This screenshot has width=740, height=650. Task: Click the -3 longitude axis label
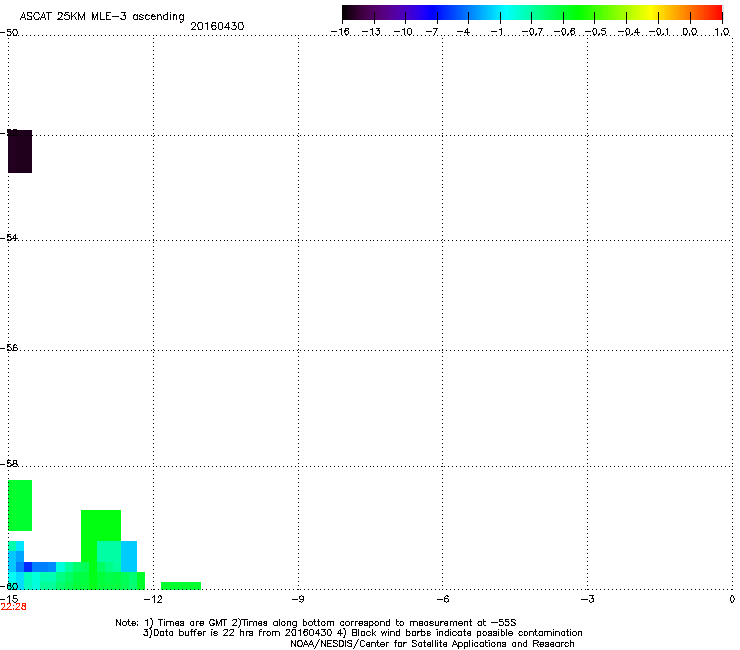point(587,599)
